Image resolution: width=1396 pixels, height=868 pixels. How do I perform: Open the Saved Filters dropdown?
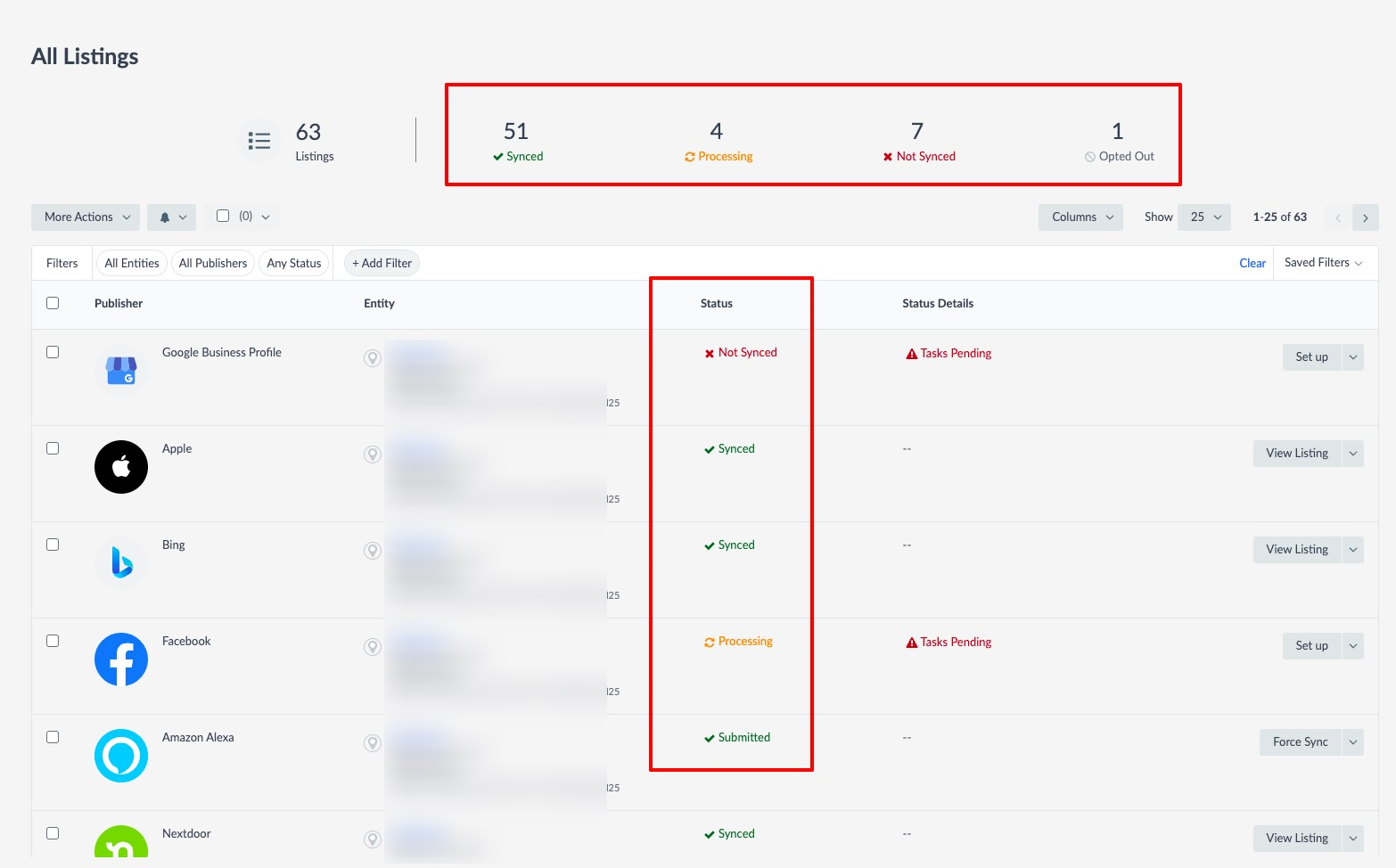(x=1323, y=263)
